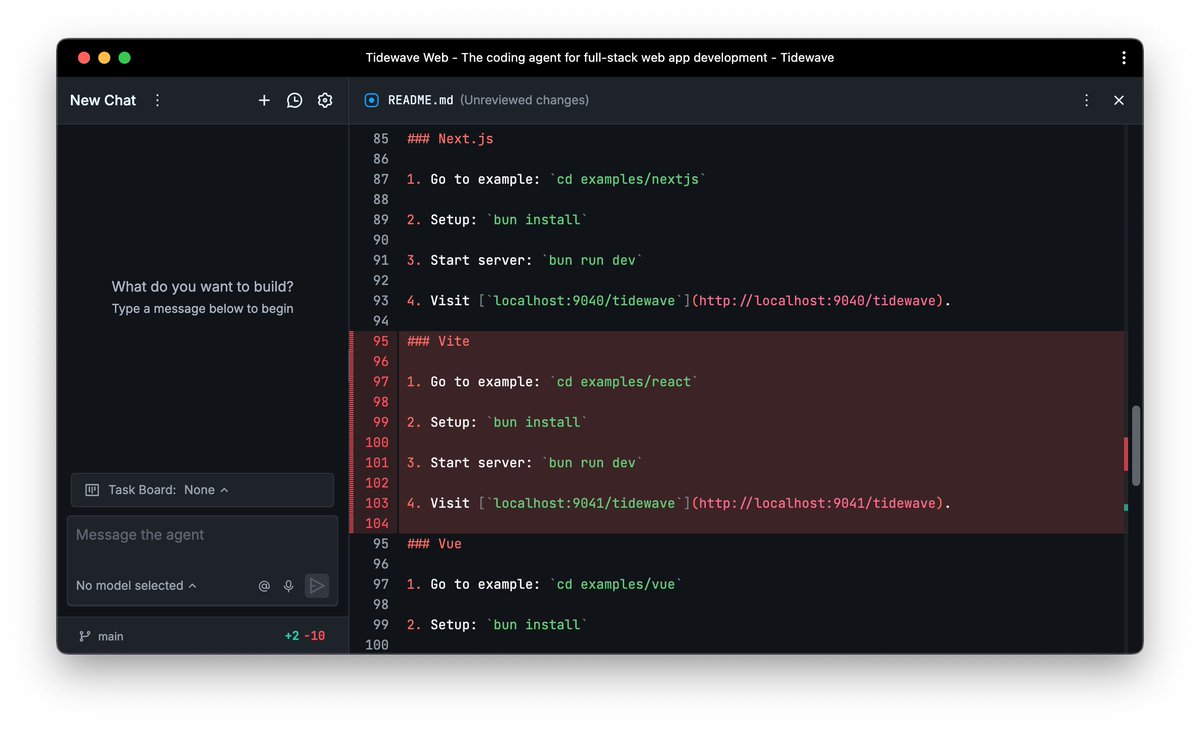Click line number 85 in gutter

[x=380, y=139]
